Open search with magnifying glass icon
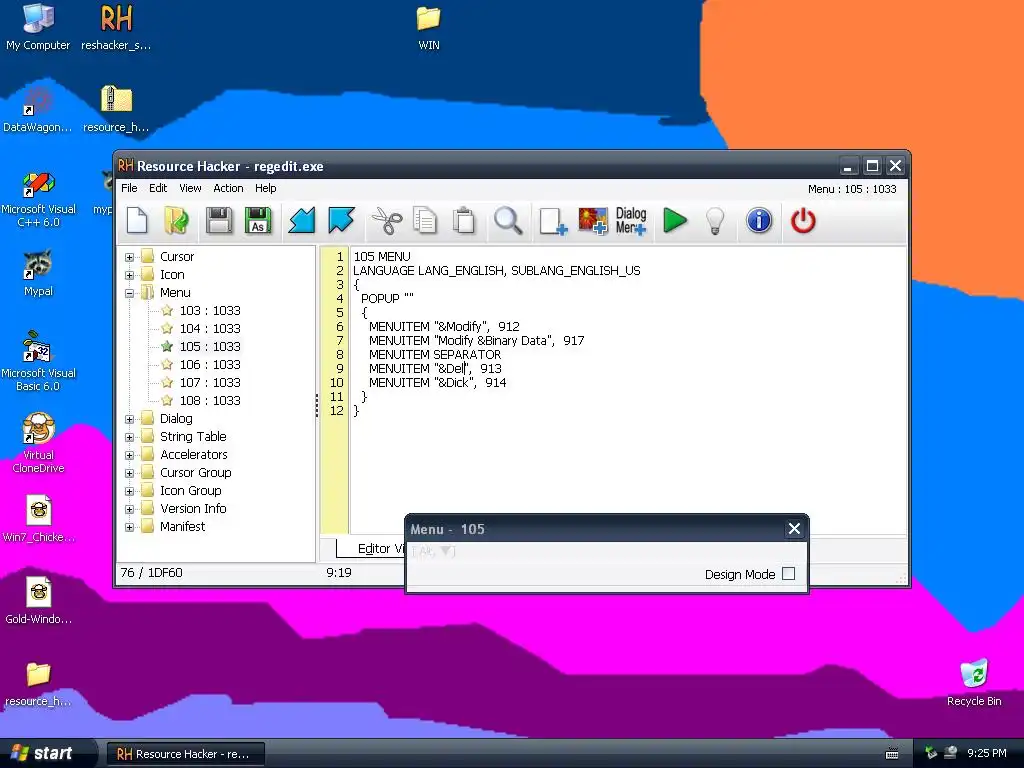The height and width of the screenshot is (768, 1024). (x=508, y=221)
